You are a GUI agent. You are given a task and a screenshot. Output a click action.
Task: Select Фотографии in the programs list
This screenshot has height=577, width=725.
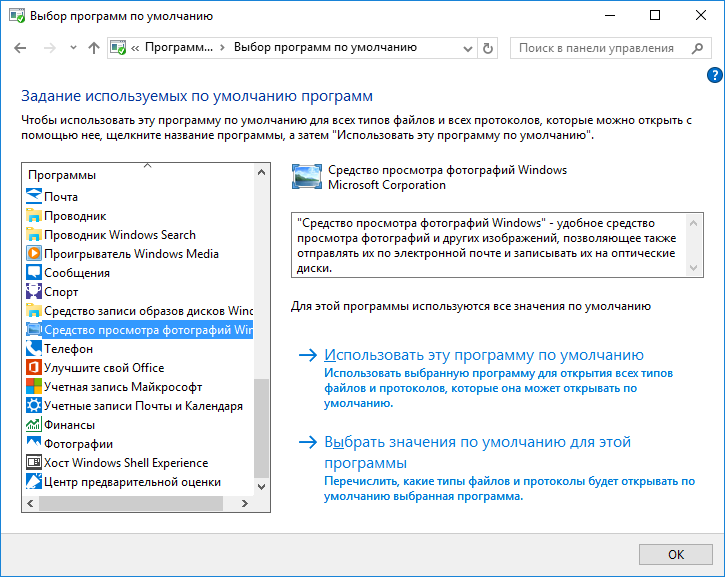tap(78, 443)
